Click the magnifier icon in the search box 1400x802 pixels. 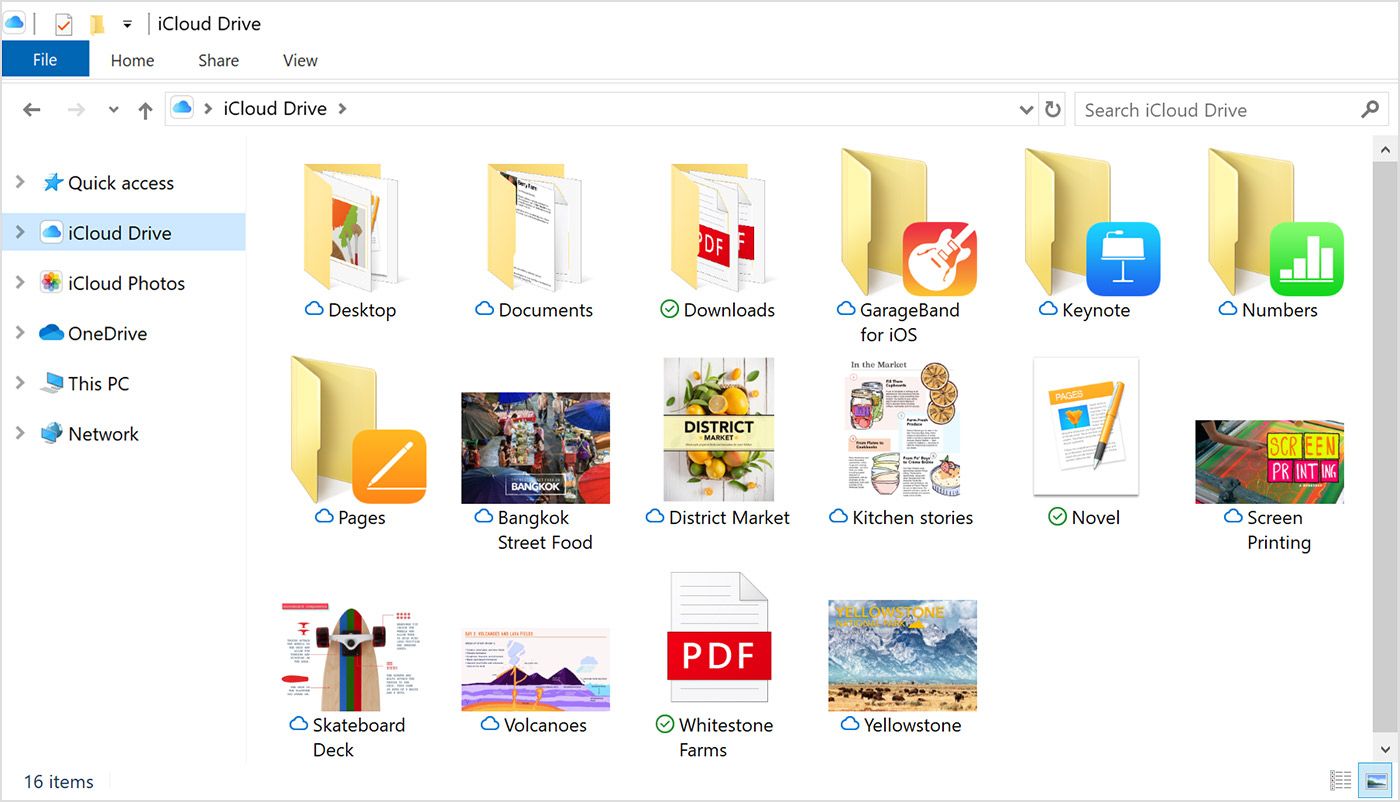pos(1371,110)
